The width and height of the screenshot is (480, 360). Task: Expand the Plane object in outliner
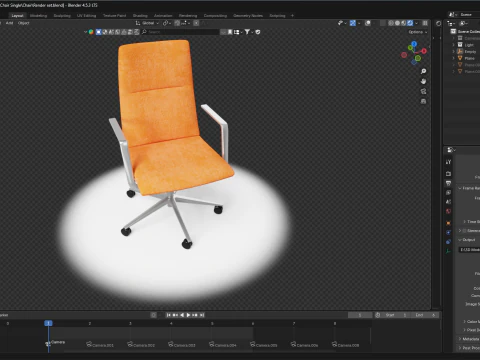click(453, 58)
